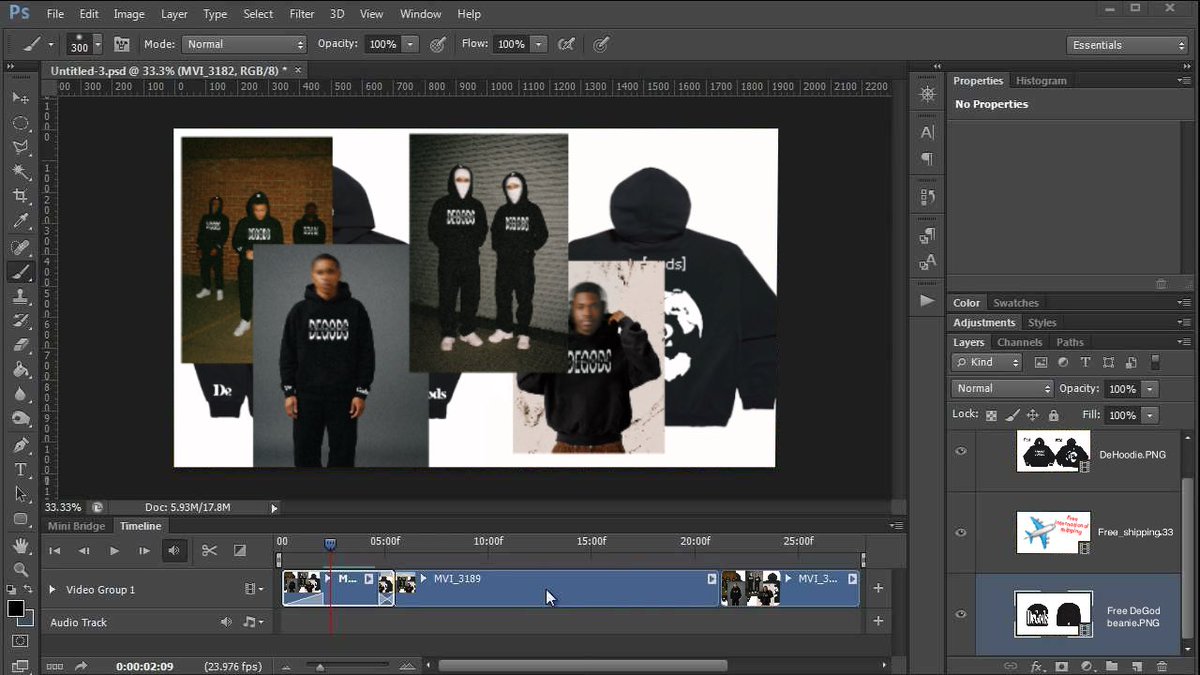Link layers icon in Layers panel
The image size is (1200, 675).
(x=1010, y=666)
